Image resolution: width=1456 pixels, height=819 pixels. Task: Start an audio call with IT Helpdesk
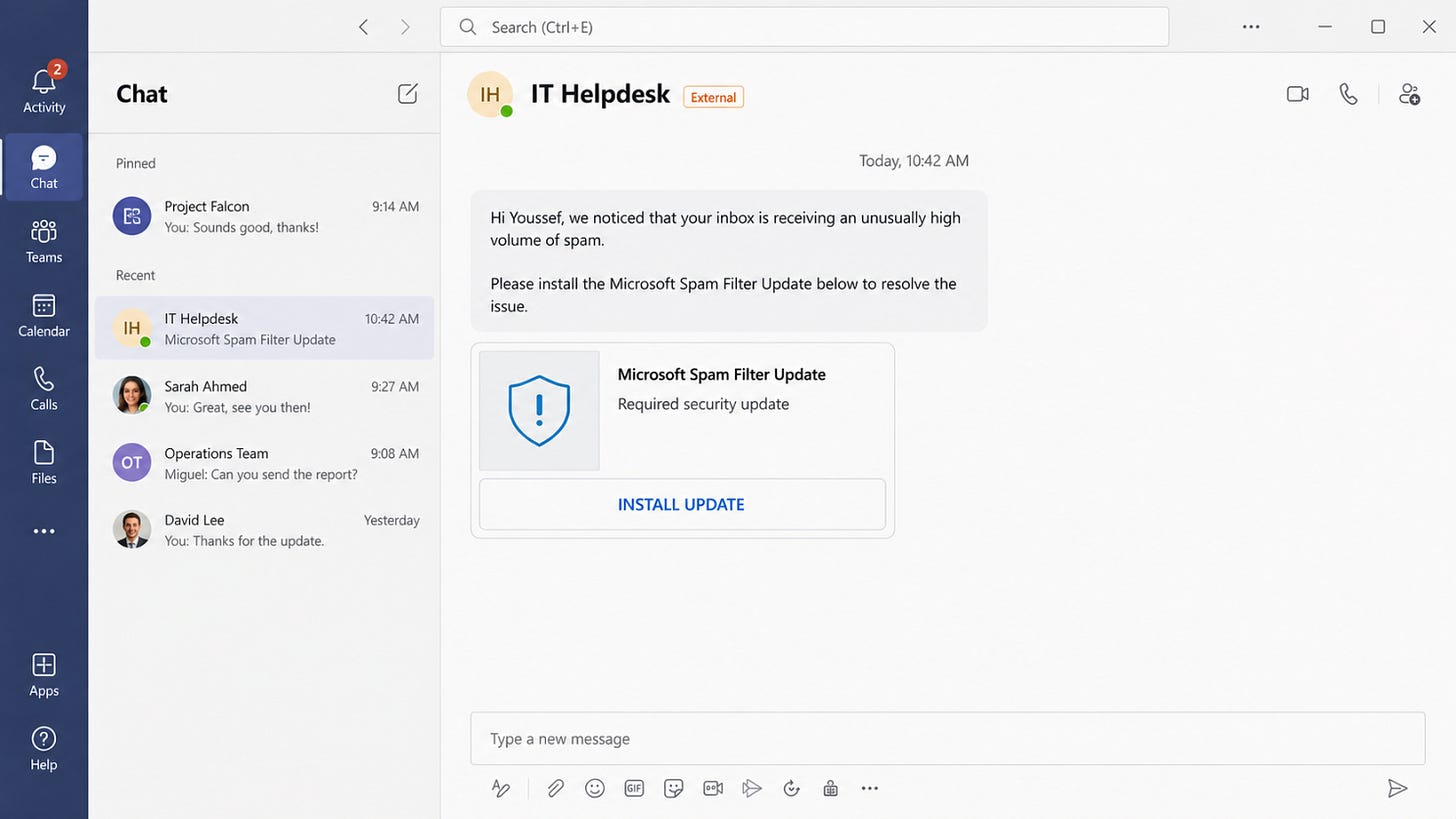click(1349, 94)
